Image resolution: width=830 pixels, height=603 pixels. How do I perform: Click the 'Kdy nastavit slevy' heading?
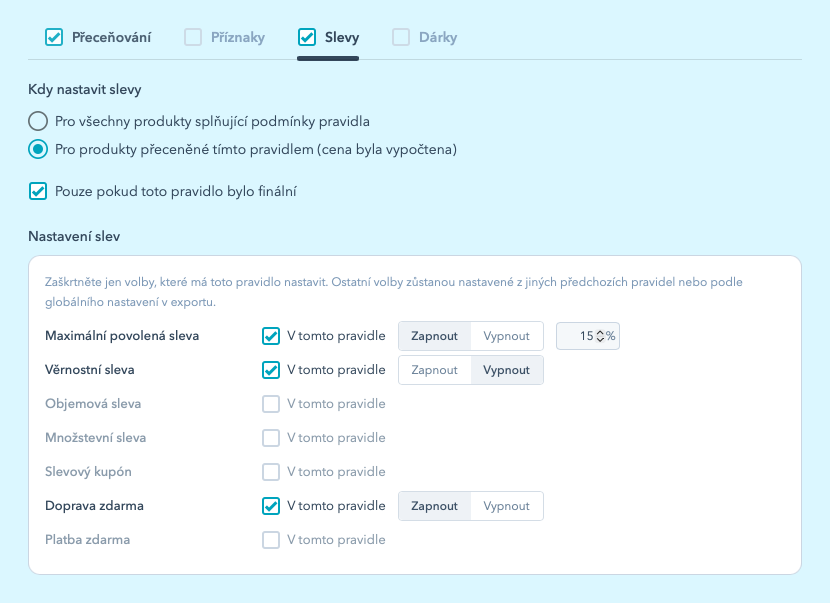tap(85, 89)
